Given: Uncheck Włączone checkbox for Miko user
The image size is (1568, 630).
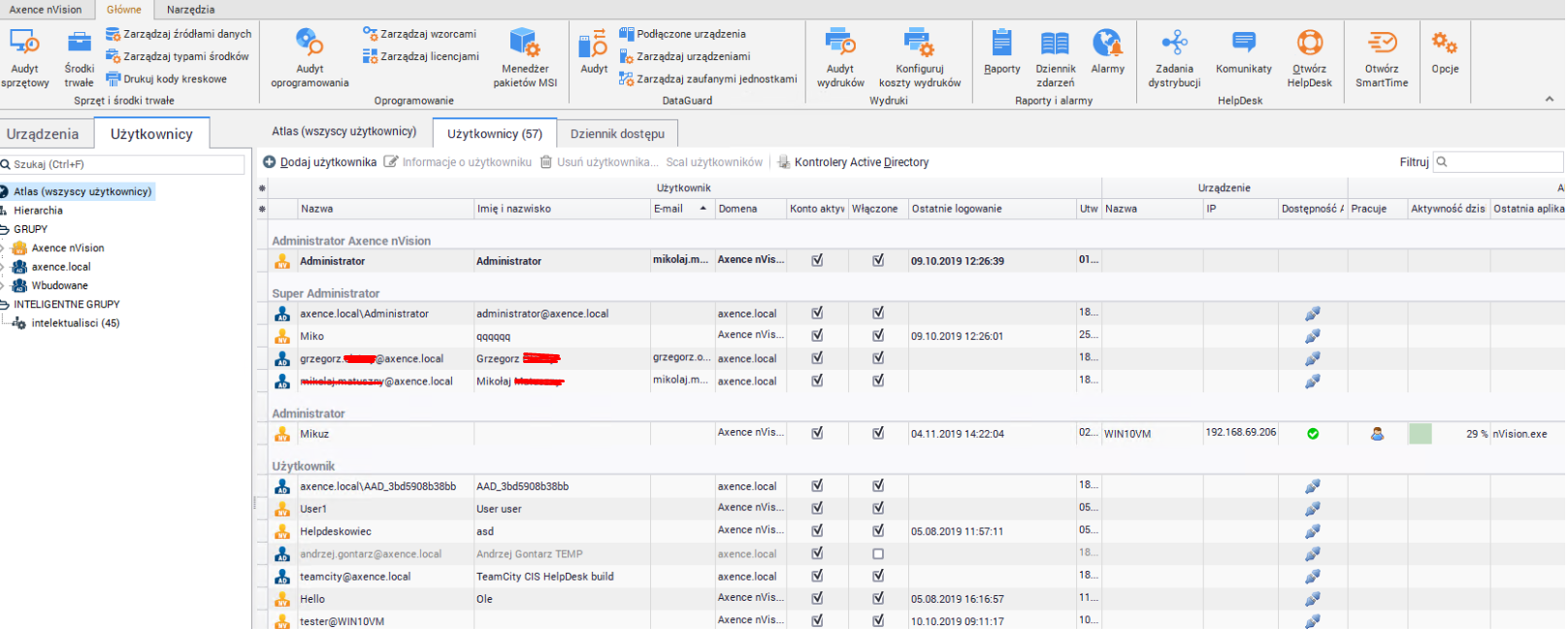Looking at the screenshot, I should [878, 336].
